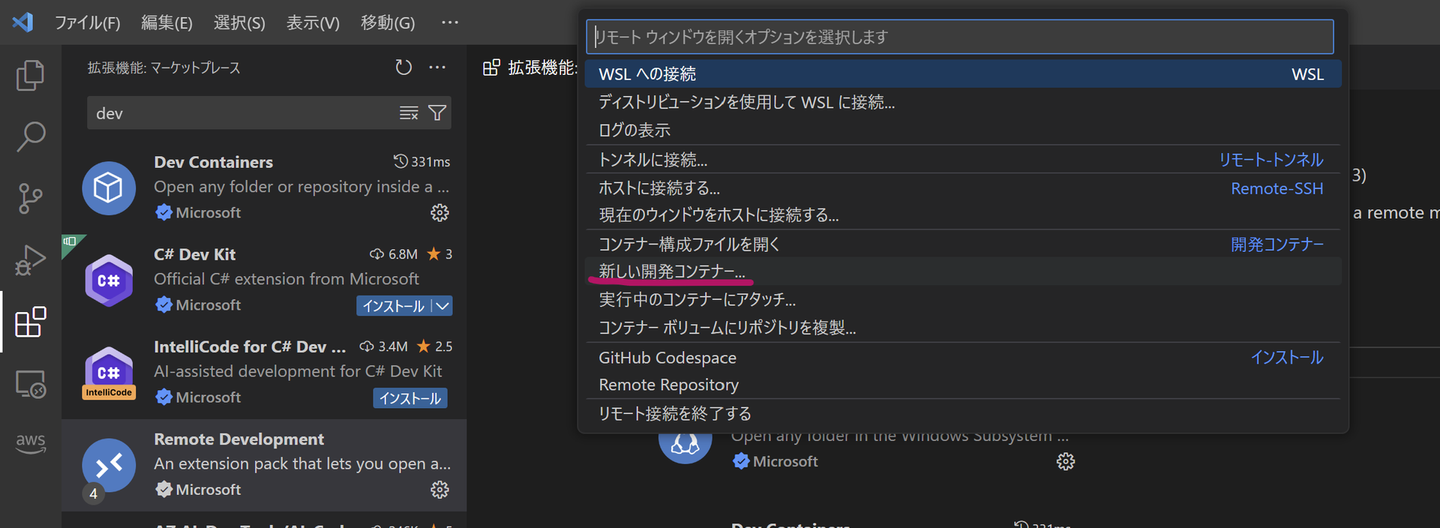Open Dev Containers manage gear

pos(439,212)
